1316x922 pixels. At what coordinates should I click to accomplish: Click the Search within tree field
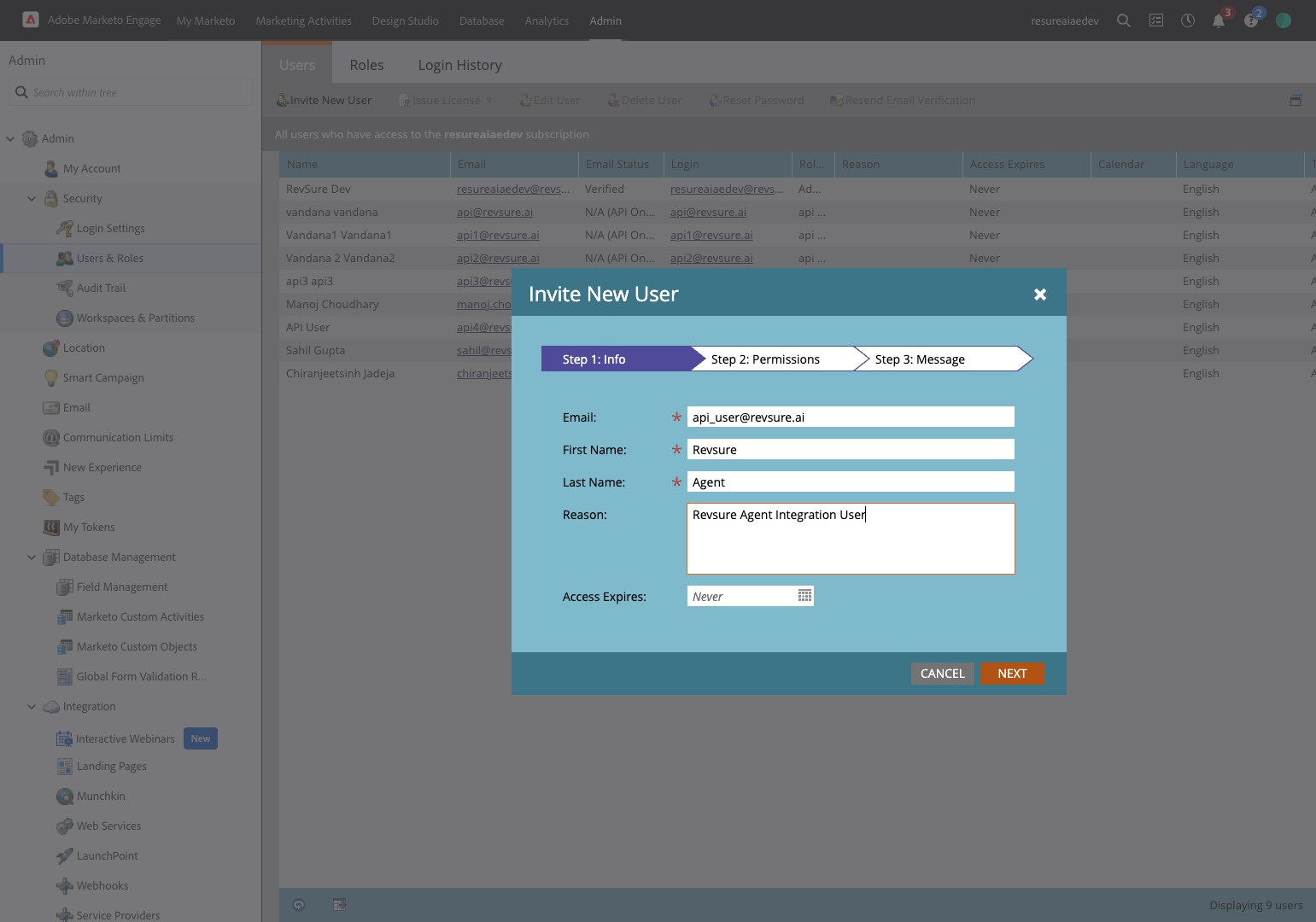[x=131, y=92]
